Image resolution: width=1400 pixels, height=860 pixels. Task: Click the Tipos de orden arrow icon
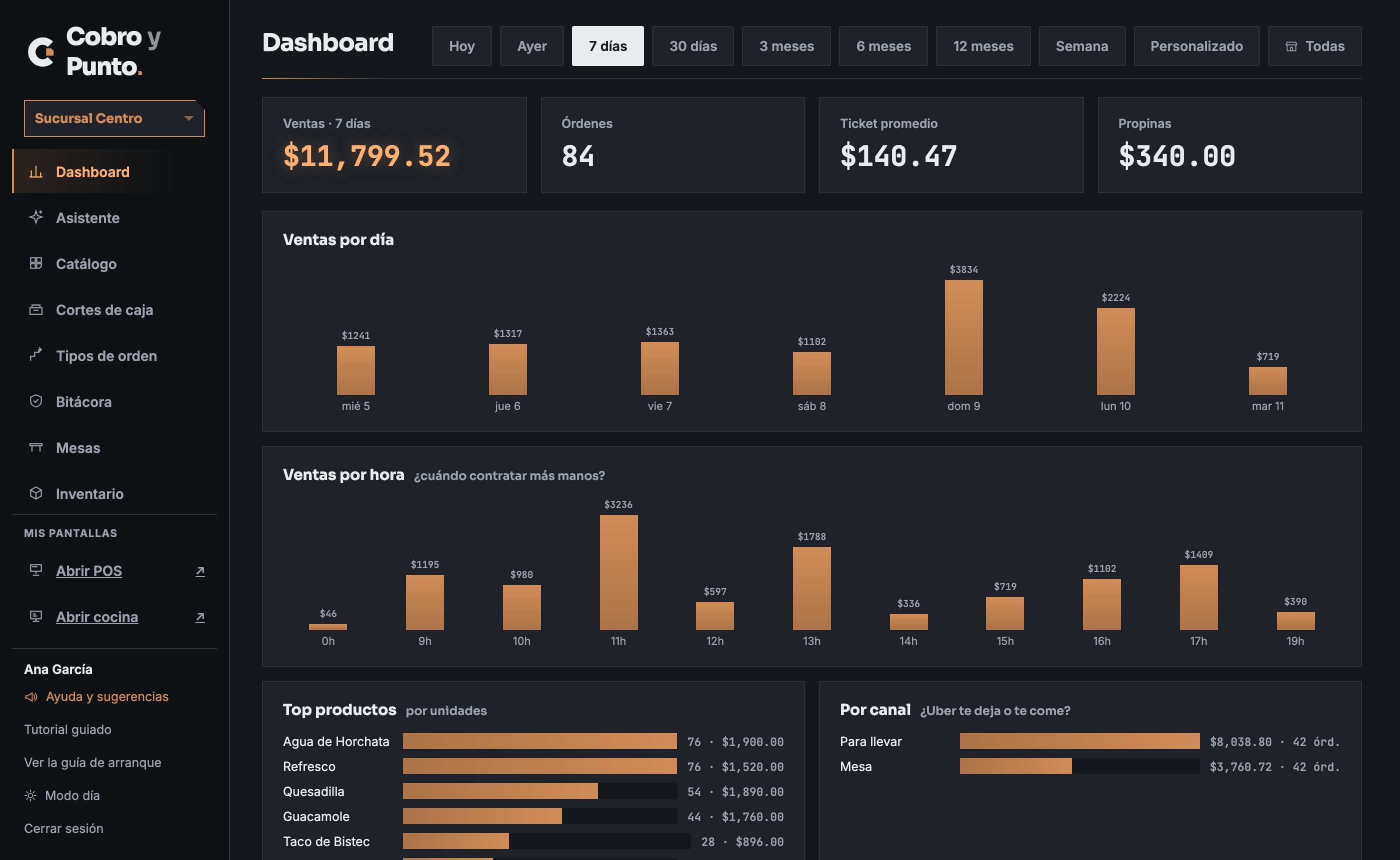[x=36, y=355]
